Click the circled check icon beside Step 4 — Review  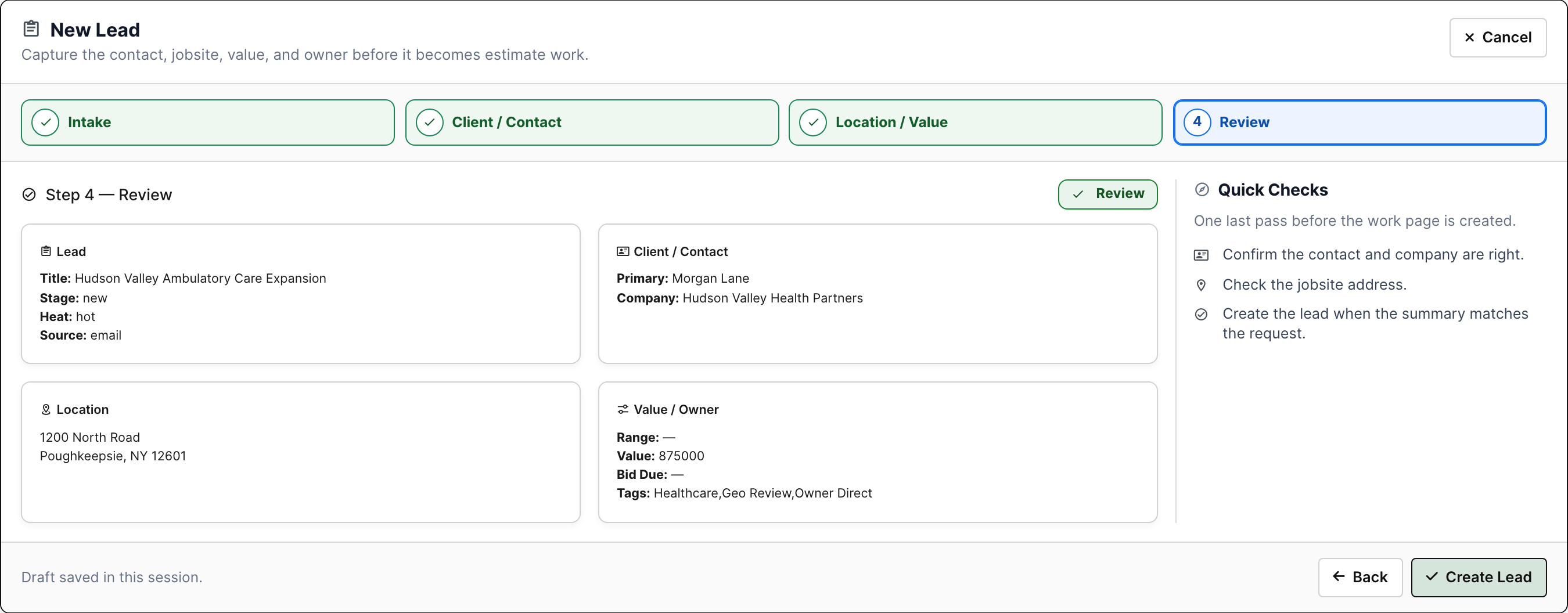tap(29, 194)
